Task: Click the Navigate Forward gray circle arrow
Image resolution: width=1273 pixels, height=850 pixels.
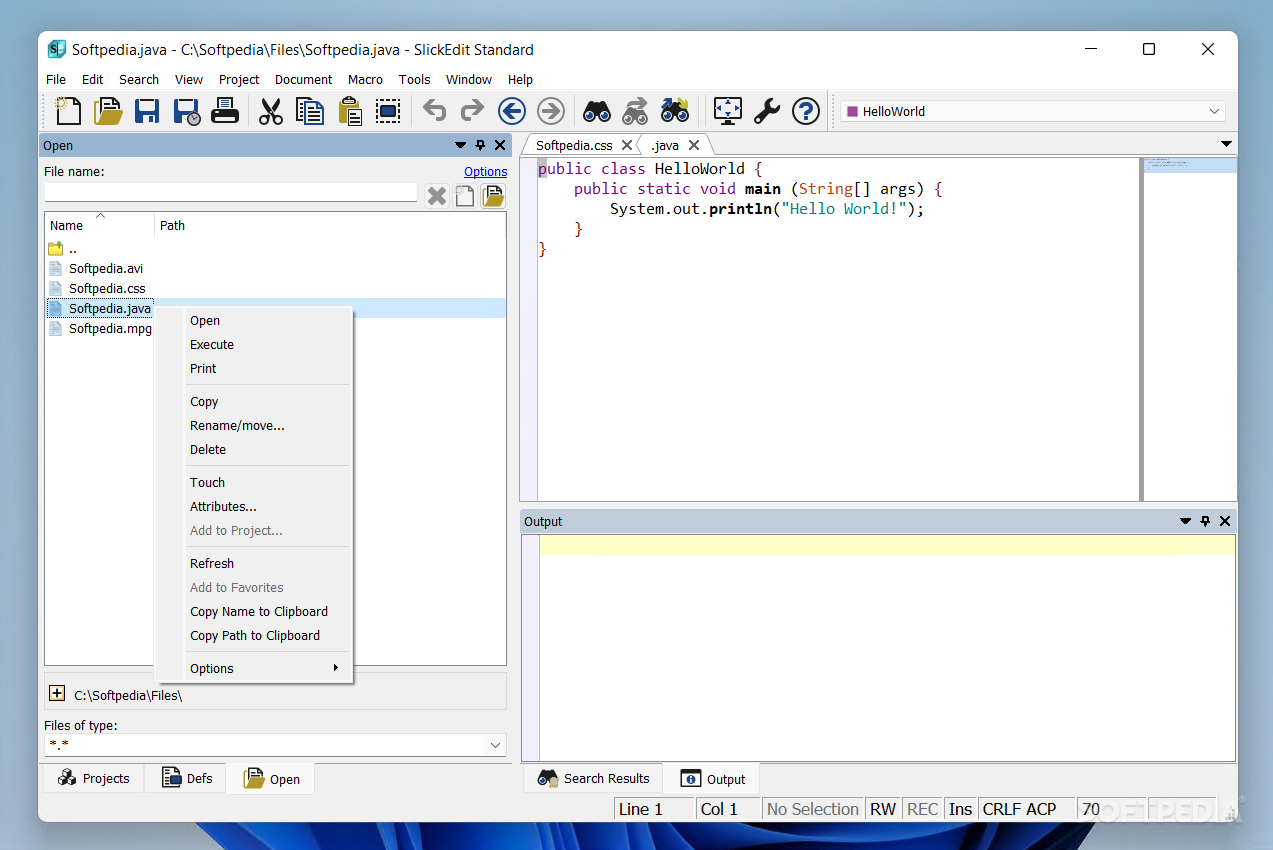Action: tap(551, 111)
